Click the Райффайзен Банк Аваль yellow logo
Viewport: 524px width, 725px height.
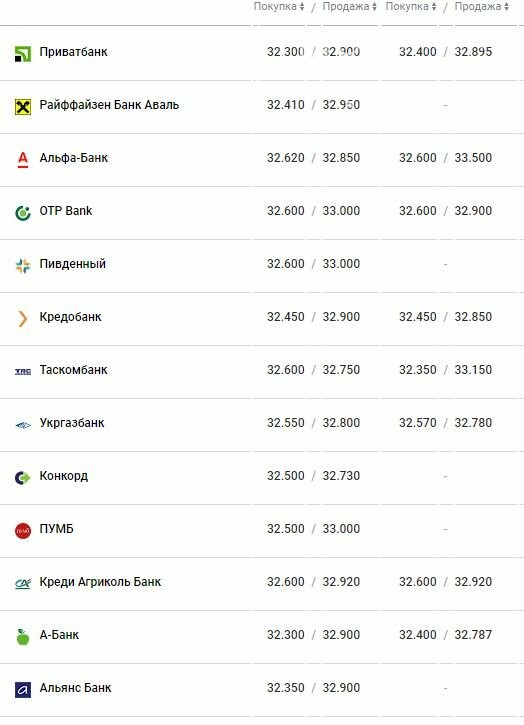pos(23,107)
